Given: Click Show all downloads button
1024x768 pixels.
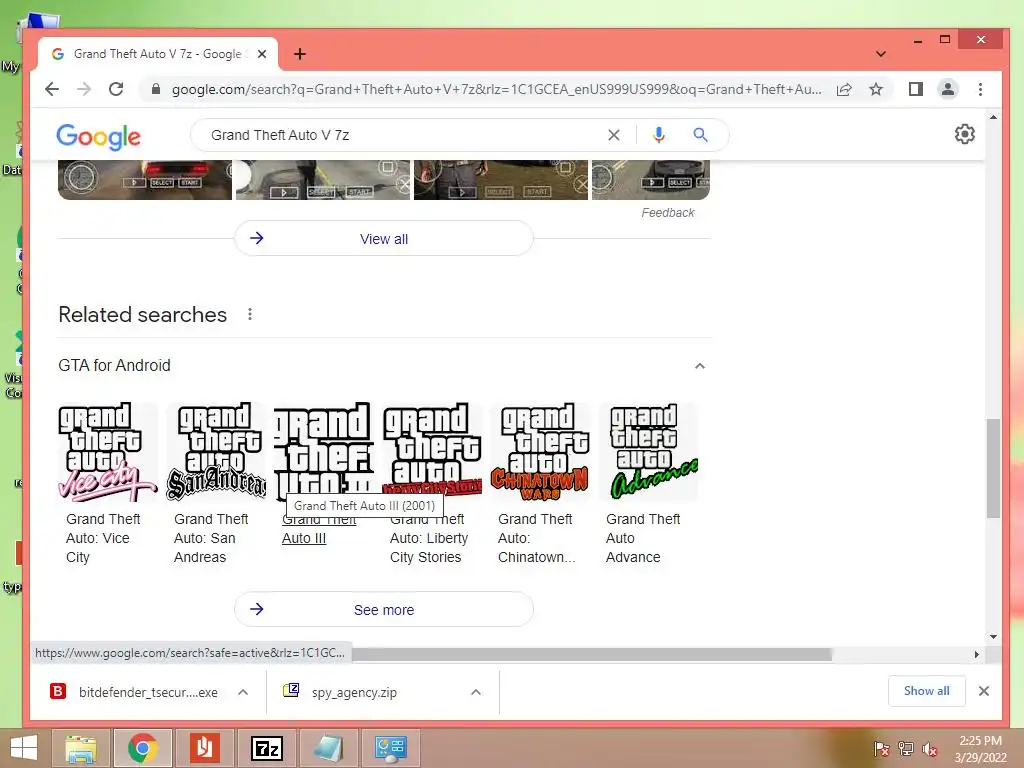Looking at the screenshot, I should click(x=926, y=691).
